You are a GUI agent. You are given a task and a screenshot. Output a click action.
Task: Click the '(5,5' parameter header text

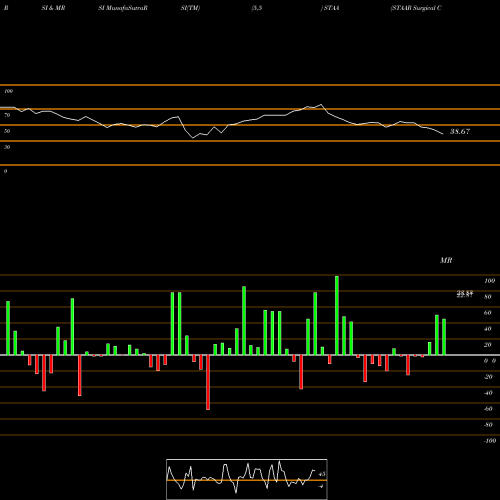coord(257,8)
